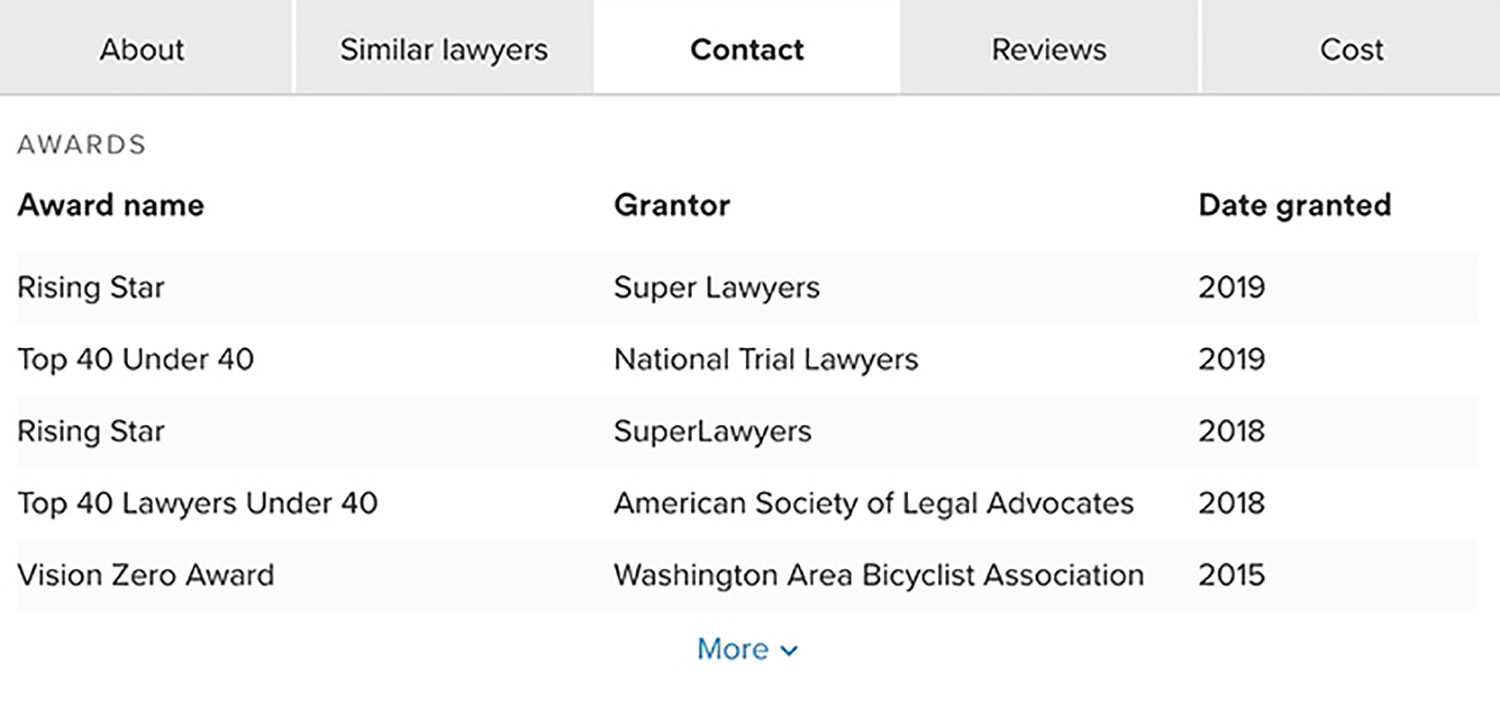Click the SuperLawyers grantor written as one word
1500x703 pixels.
point(713,431)
